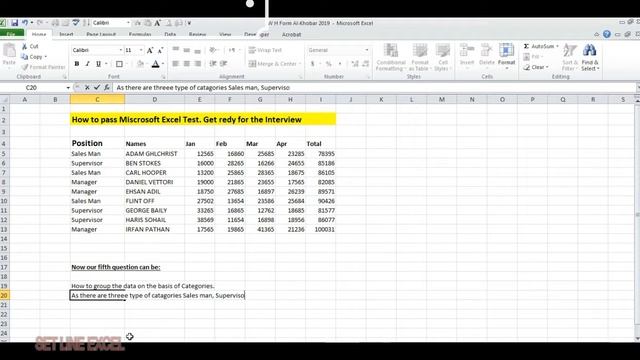
Task: Select column C header
Action: [97, 100]
